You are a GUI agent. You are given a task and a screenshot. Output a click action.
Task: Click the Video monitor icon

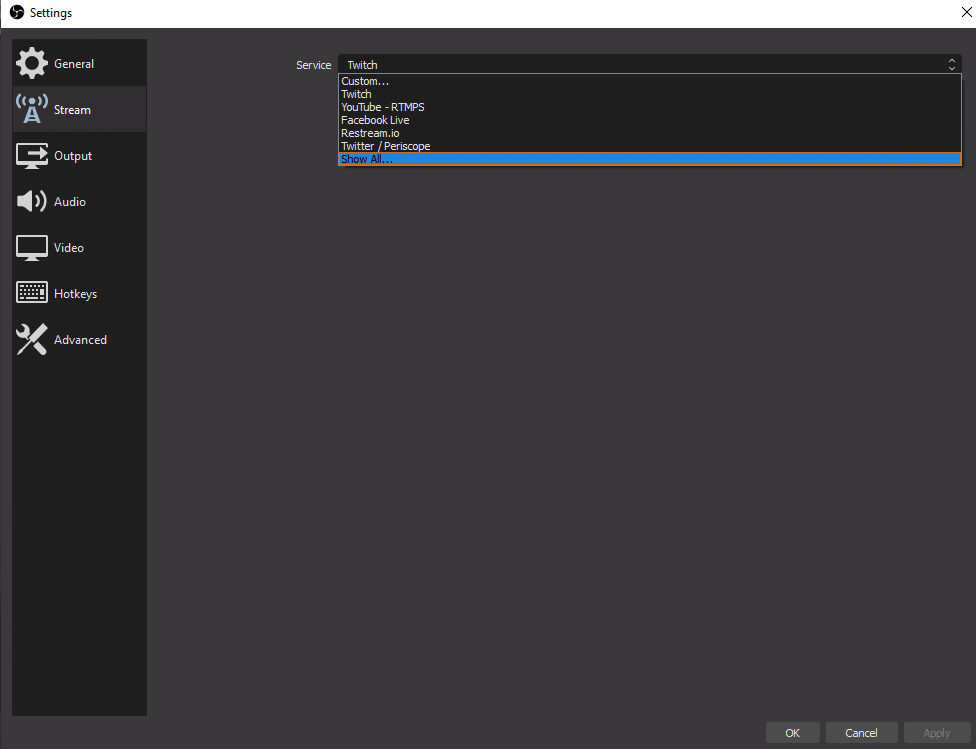tap(32, 248)
